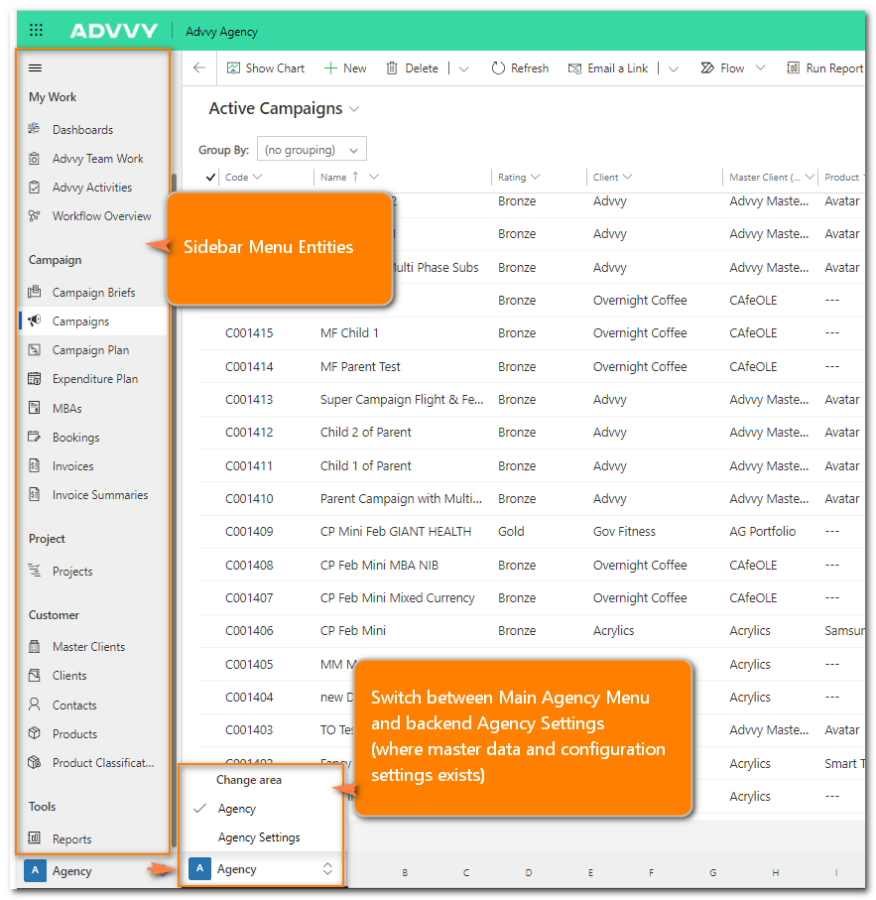Viewport: 876px width, 900px height.
Task: Switch to Agency Settings area
Action: (259, 838)
